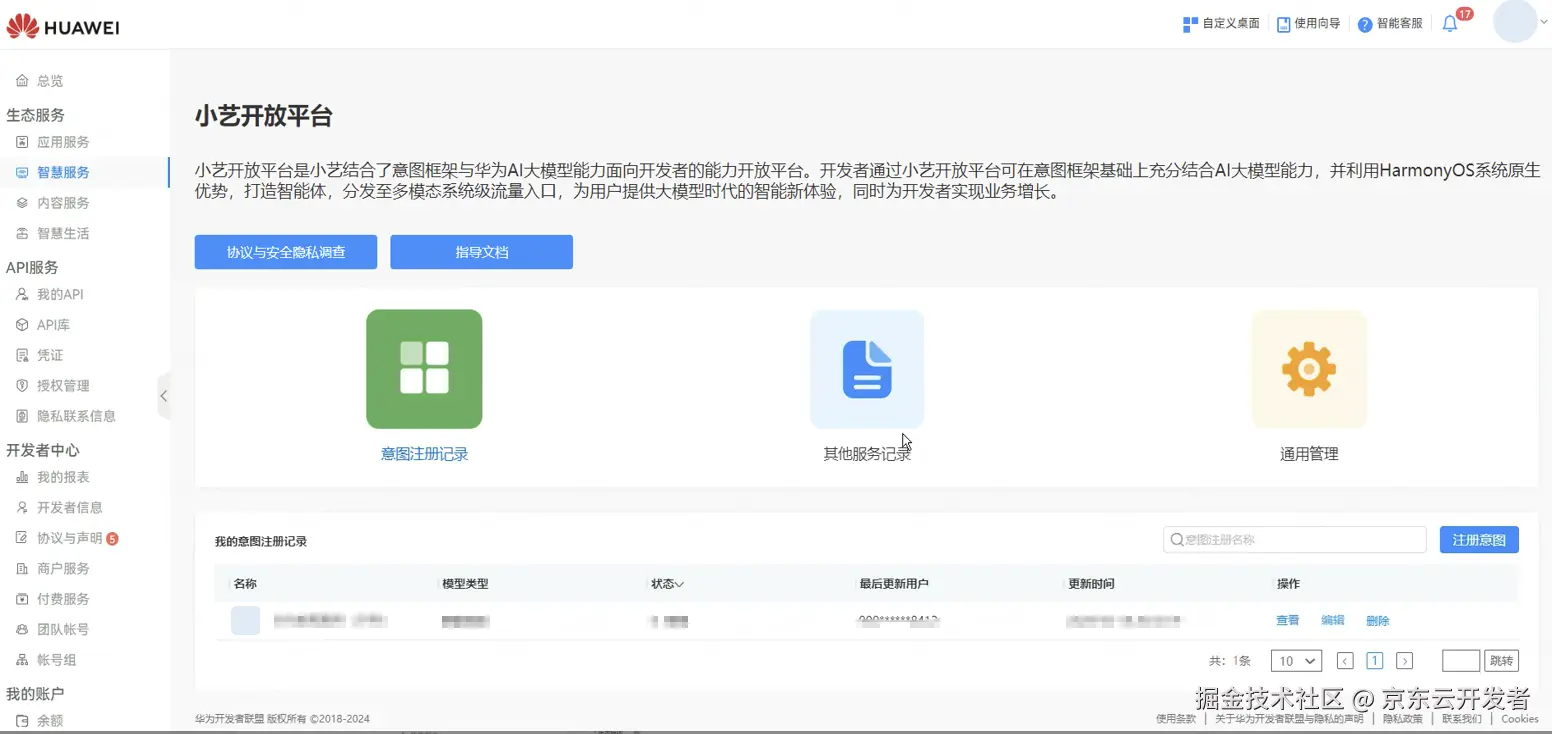Open page size dropdown showing 10
1552x734 pixels.
[x=1296, y=661]
